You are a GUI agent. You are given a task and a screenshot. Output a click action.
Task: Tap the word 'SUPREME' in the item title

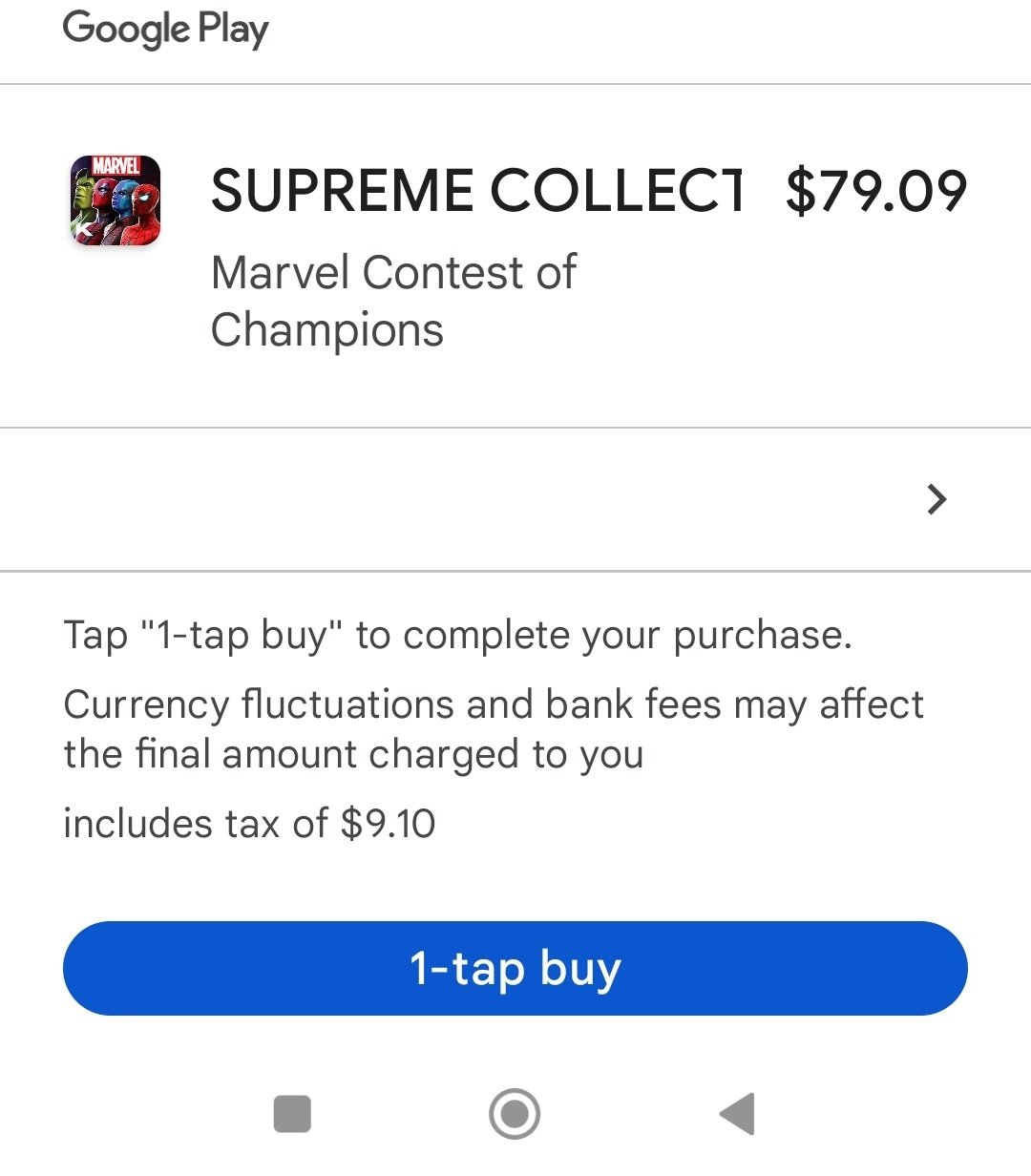[x=342, y=191]
